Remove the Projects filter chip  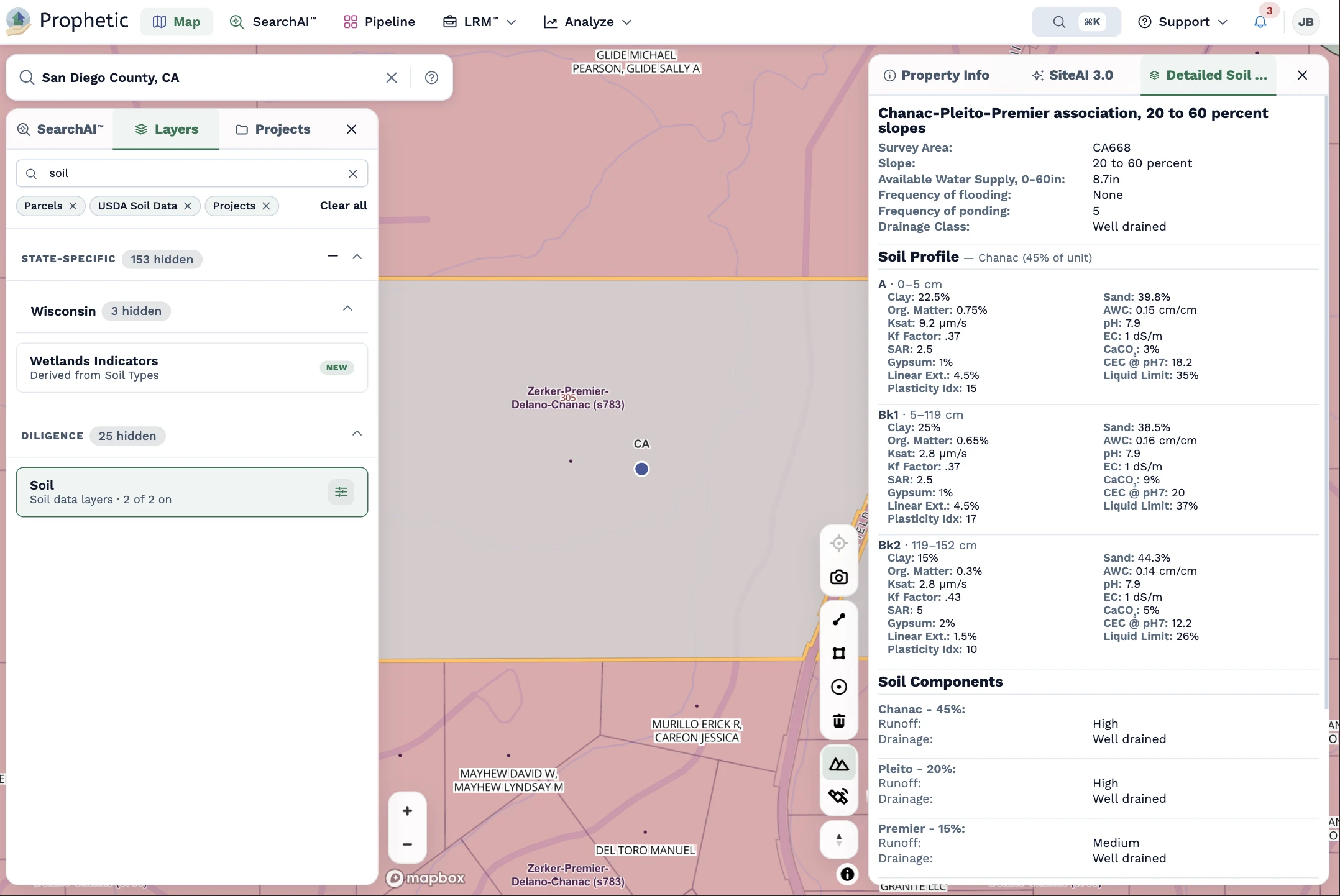point(266,206)
